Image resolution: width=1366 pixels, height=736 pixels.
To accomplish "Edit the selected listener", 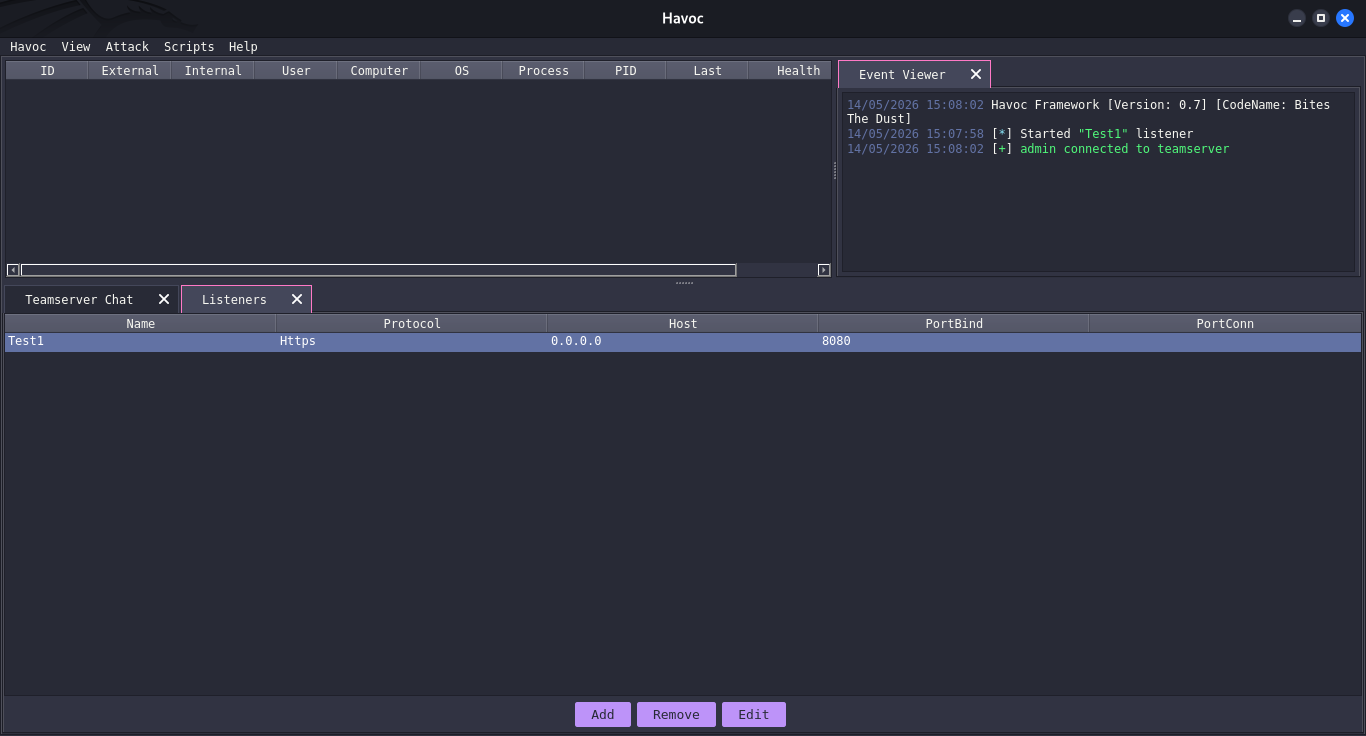I will (754, 714).
